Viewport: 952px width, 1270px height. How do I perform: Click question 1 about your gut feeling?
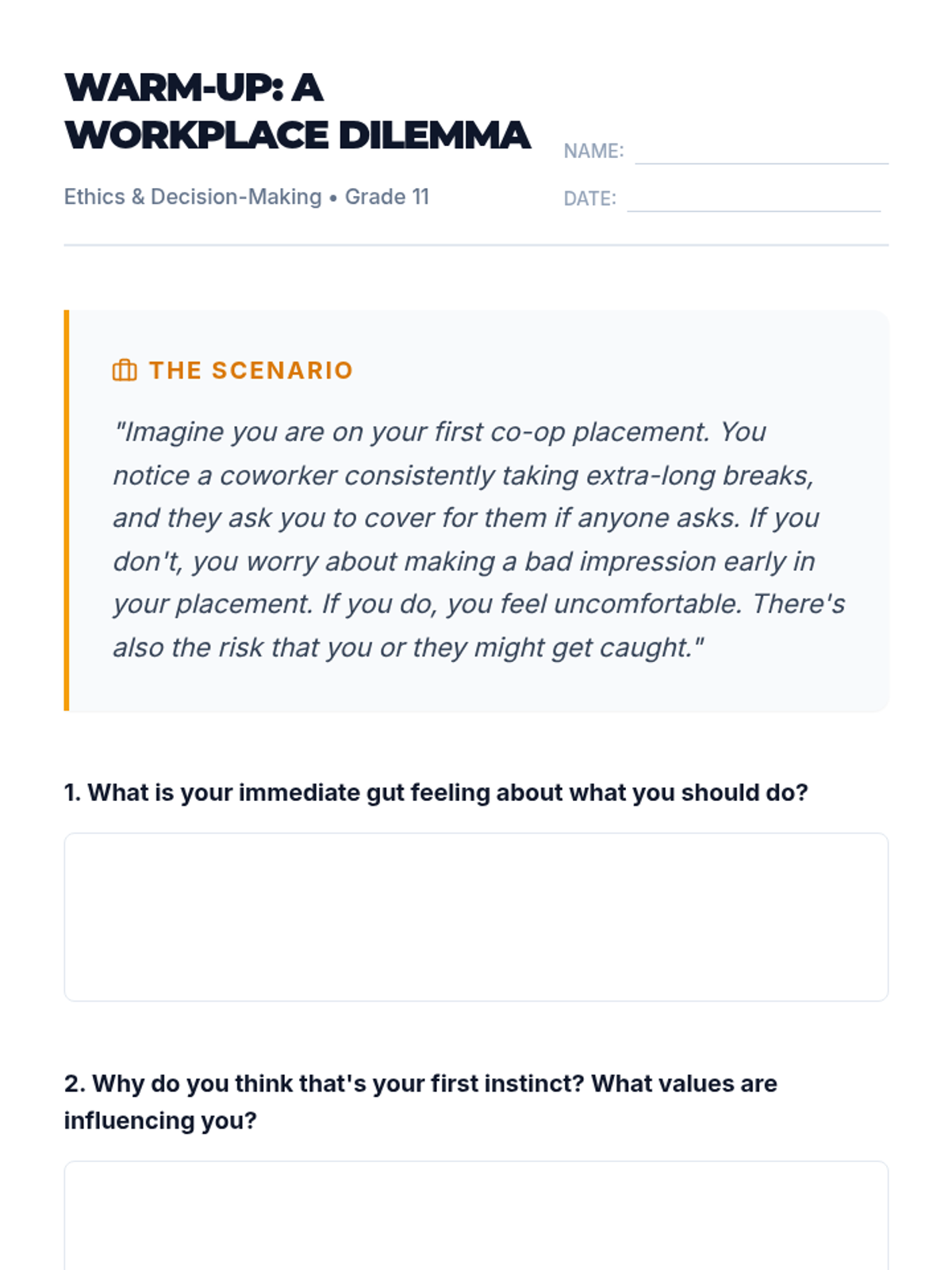click(x=436, y=793)
